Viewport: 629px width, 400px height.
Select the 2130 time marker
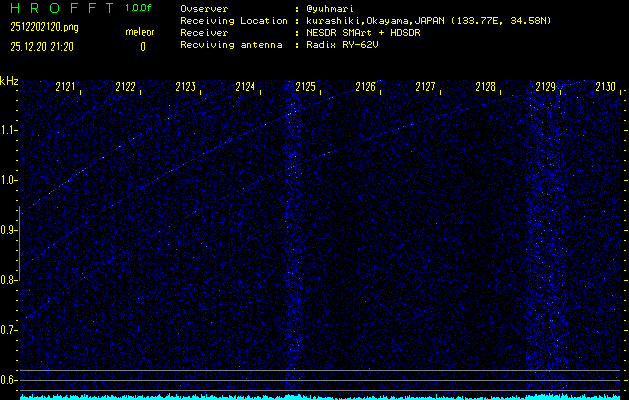[604, 88]
